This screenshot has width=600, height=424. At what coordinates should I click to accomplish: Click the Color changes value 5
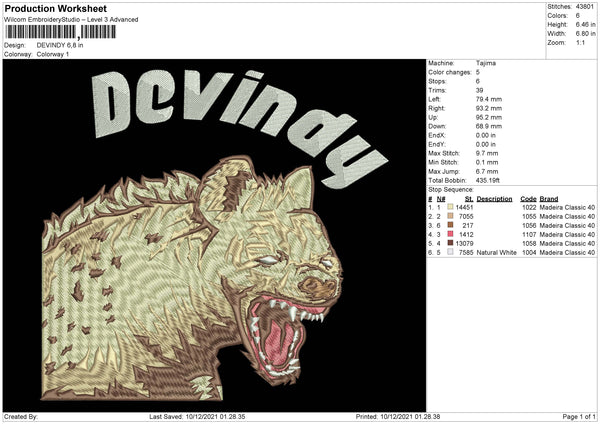pyautogui.click(x=478, y=72)
